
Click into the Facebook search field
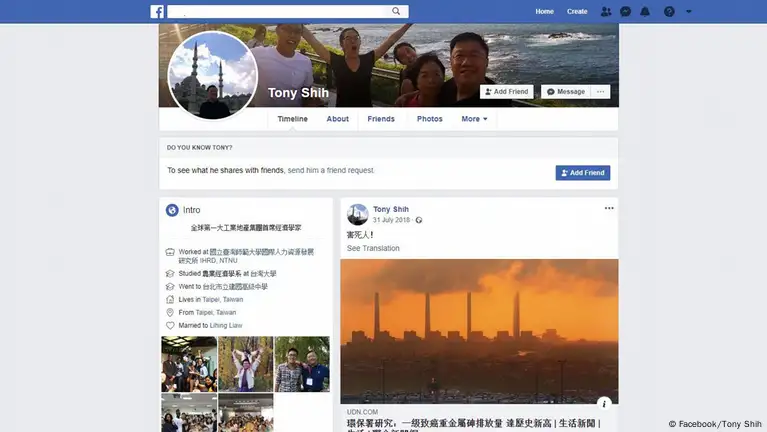click(280, 12)
